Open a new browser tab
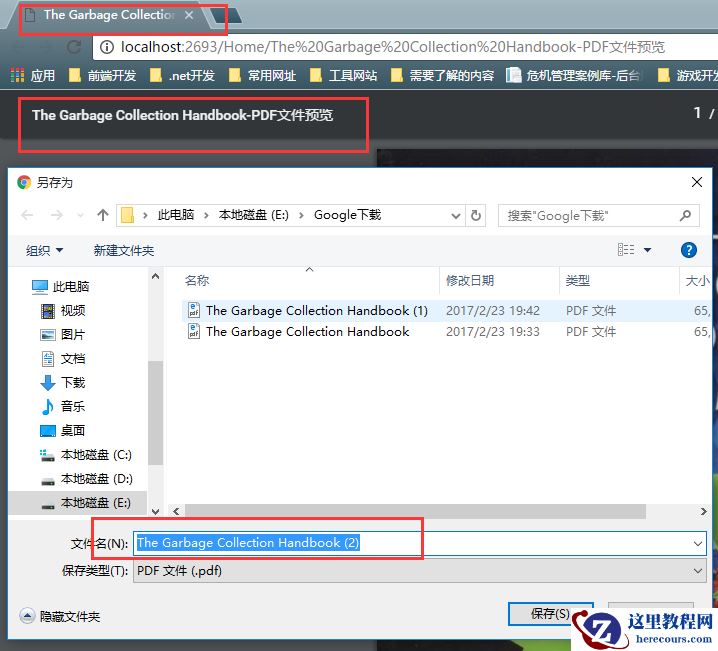The image size is (718, 651). (227, 15)
